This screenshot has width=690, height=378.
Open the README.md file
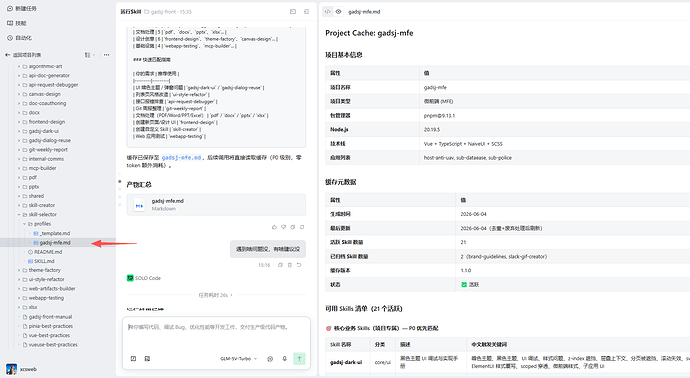click(x=45, y=252)
